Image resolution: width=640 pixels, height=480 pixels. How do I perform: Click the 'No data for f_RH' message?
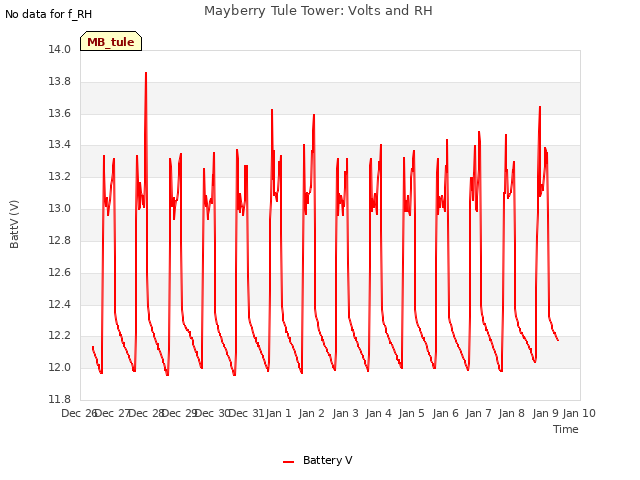point(49,14)
